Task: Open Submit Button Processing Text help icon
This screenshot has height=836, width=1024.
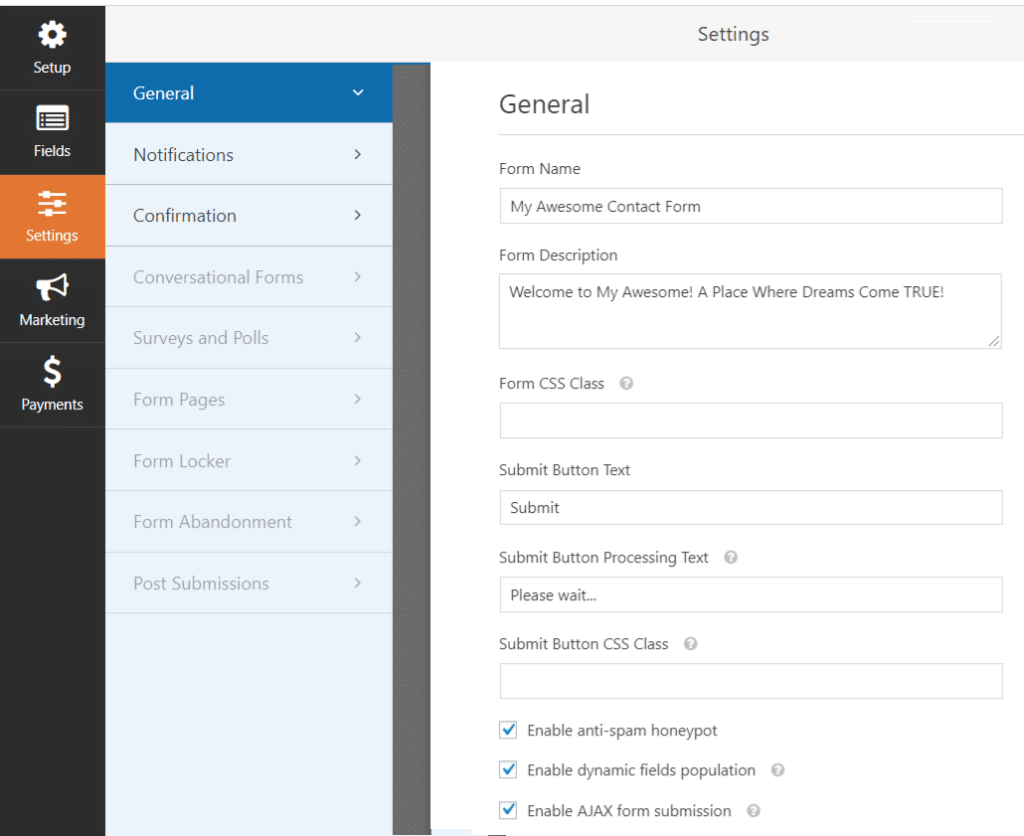Action: [x=730, y=557]
